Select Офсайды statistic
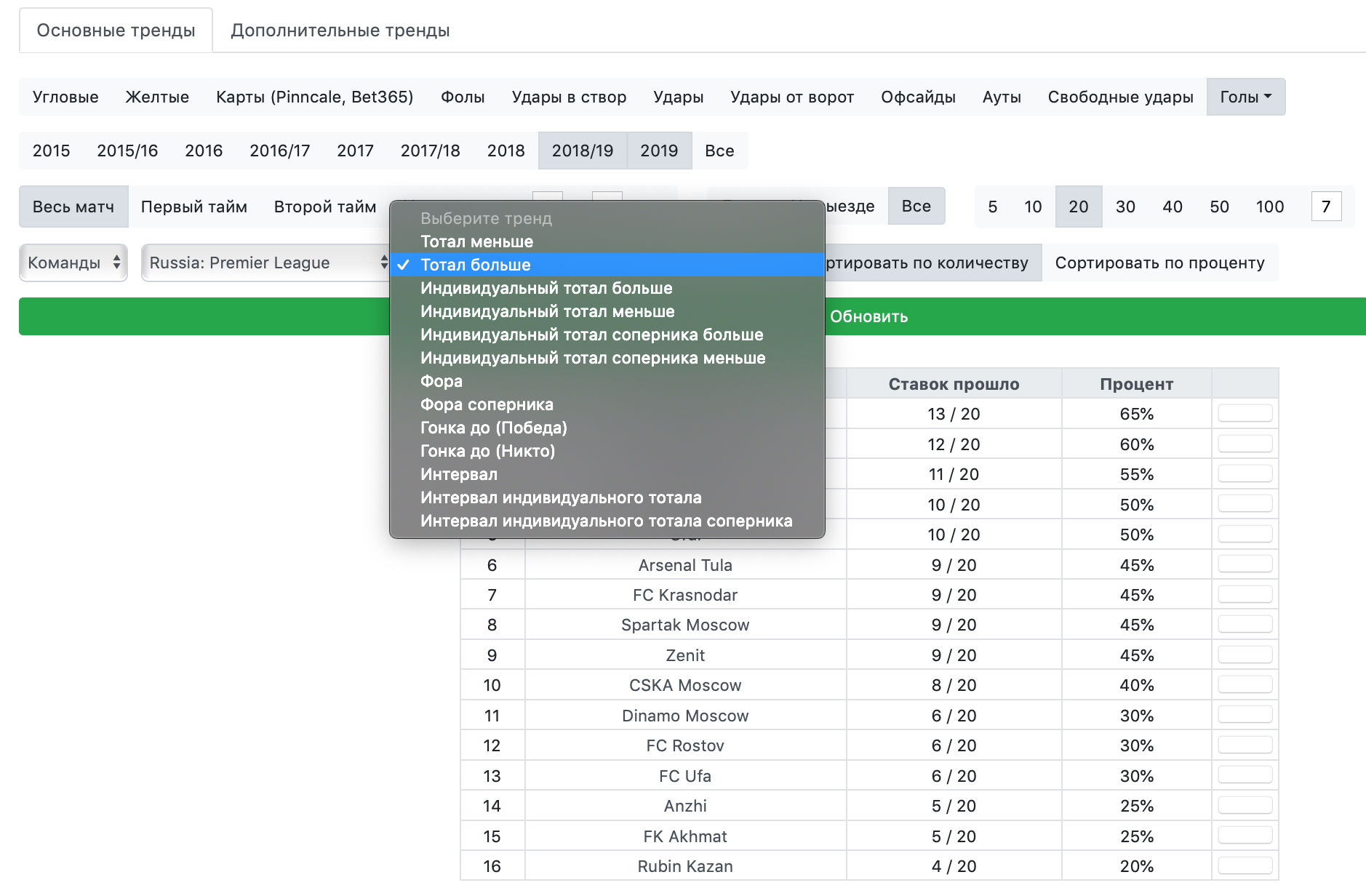The width and height of the screenshot is (1366, 896). coord(918,97)
